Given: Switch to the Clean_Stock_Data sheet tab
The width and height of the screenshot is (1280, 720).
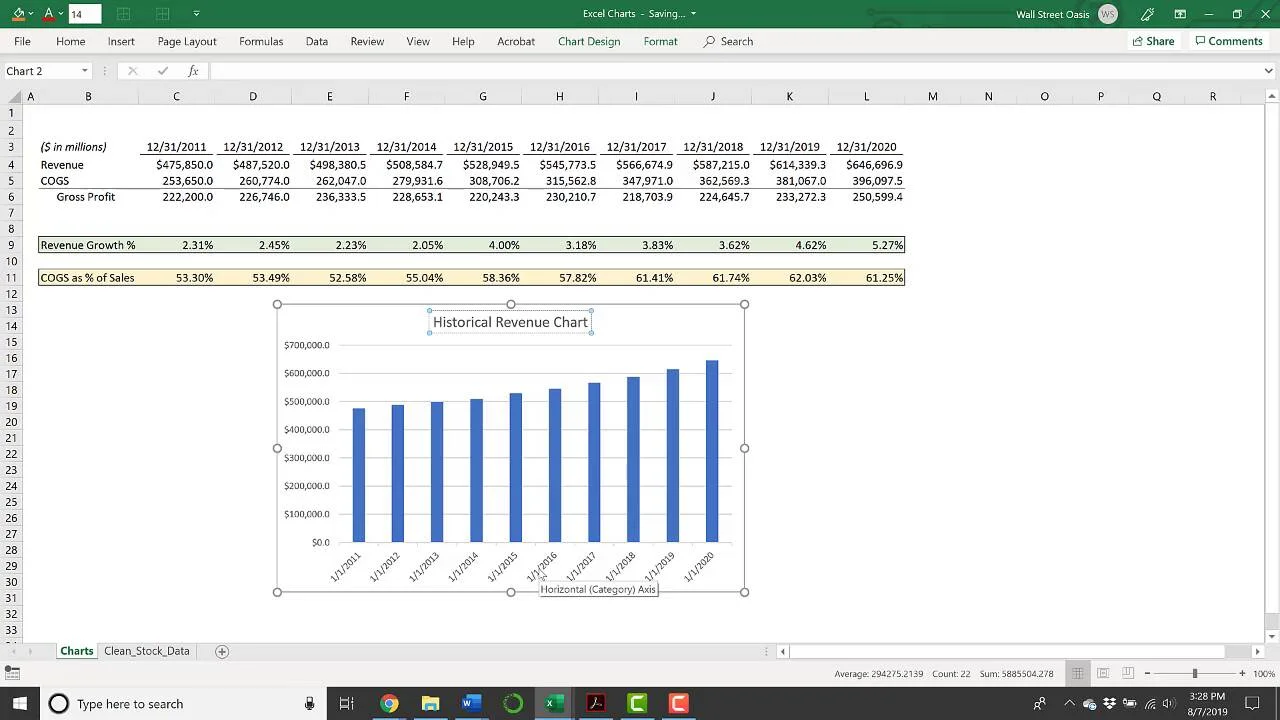Looking at the screenshot, I should 146,651.
